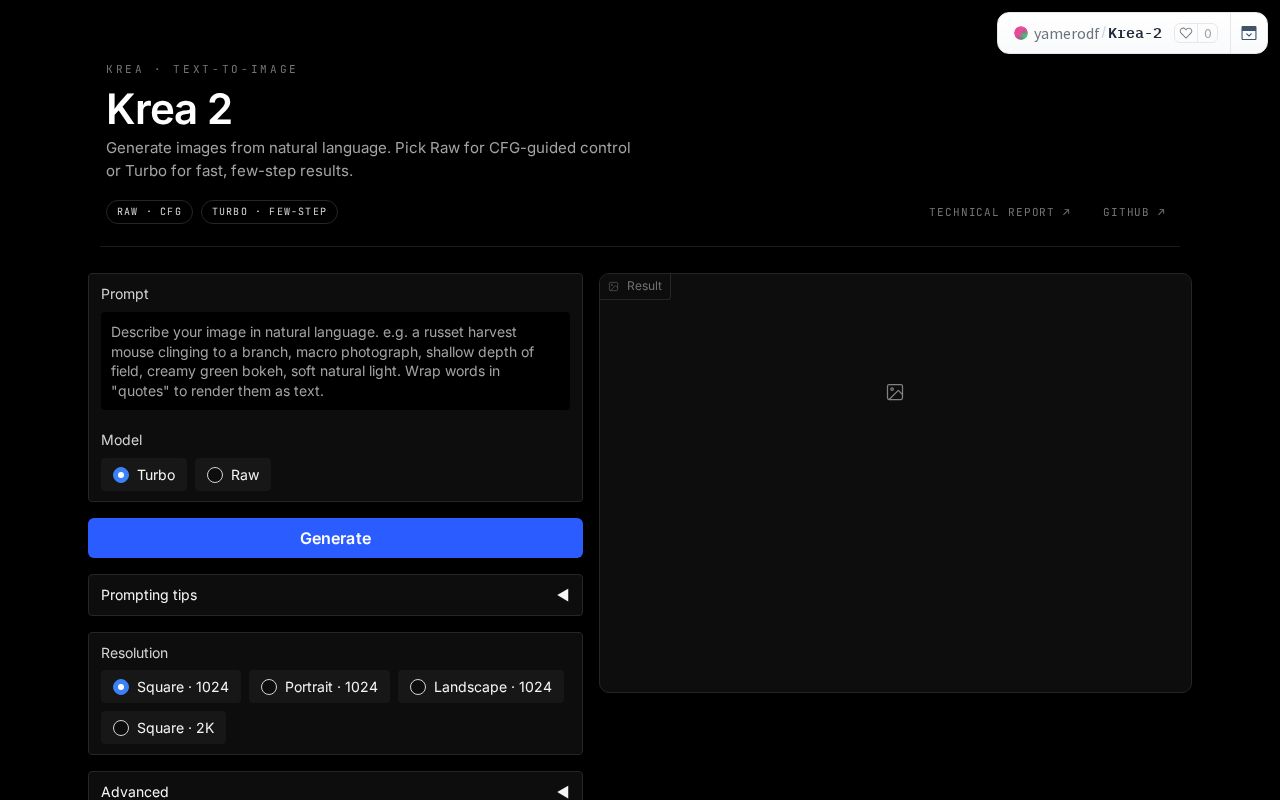Select the Raw model radio button

(233, 475)
